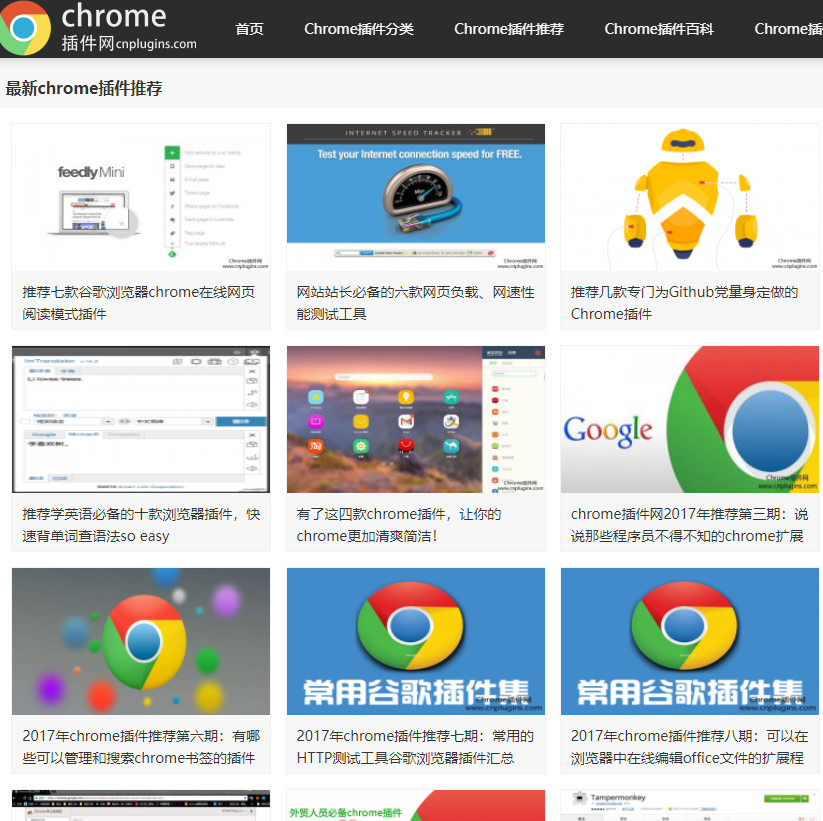Open article chrome插件网2017年推荐第三期
Image resolution: width=823 pixels, height=821 pixels.
click(x=689, y=525)
